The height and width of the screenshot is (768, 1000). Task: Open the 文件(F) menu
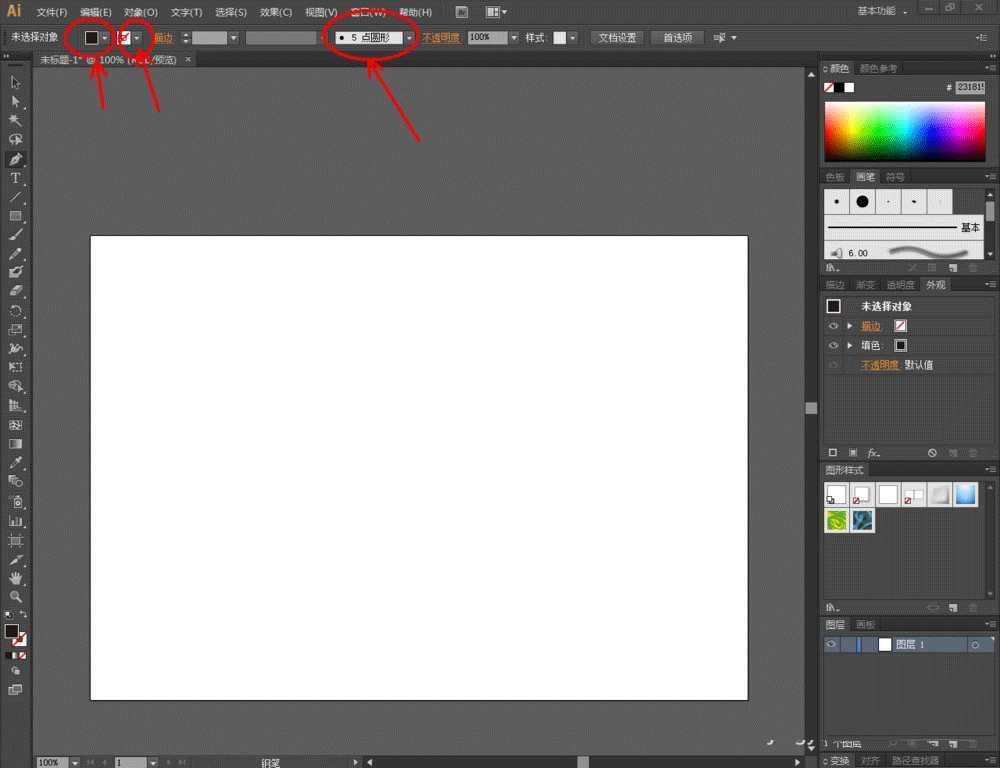coord(52,12)
